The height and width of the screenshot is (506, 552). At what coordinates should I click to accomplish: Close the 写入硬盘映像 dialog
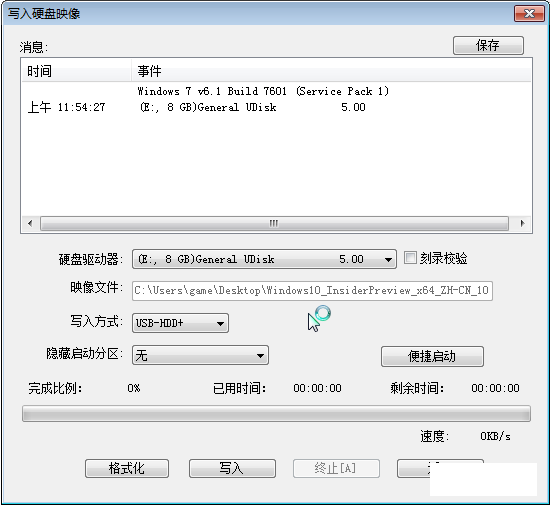529,14
